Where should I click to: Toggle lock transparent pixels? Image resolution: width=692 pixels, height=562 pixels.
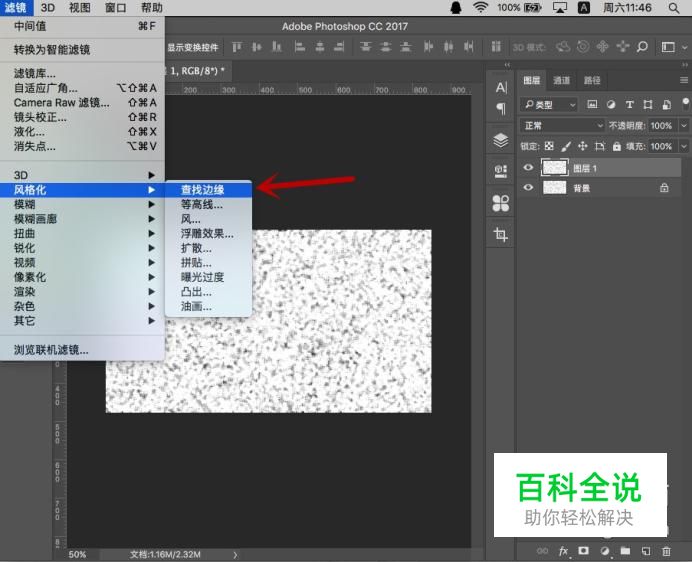[549, 146]
